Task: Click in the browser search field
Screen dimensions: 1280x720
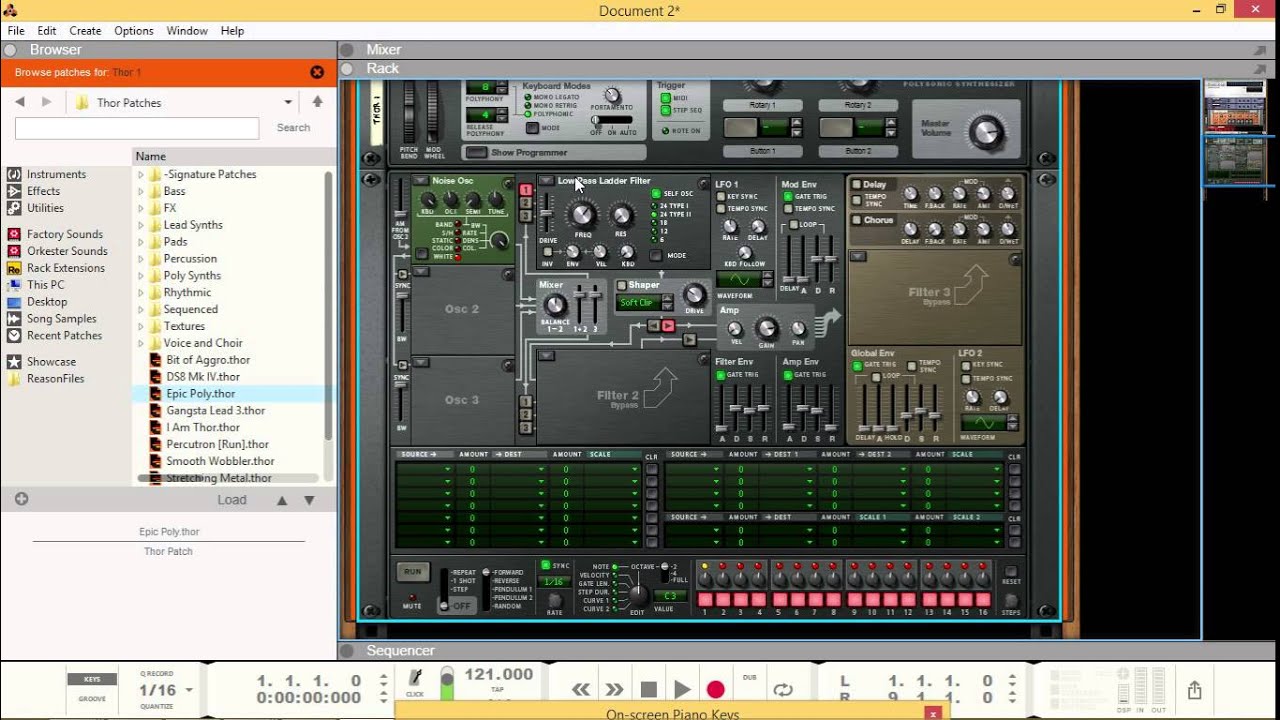Action: pos(137,128)
